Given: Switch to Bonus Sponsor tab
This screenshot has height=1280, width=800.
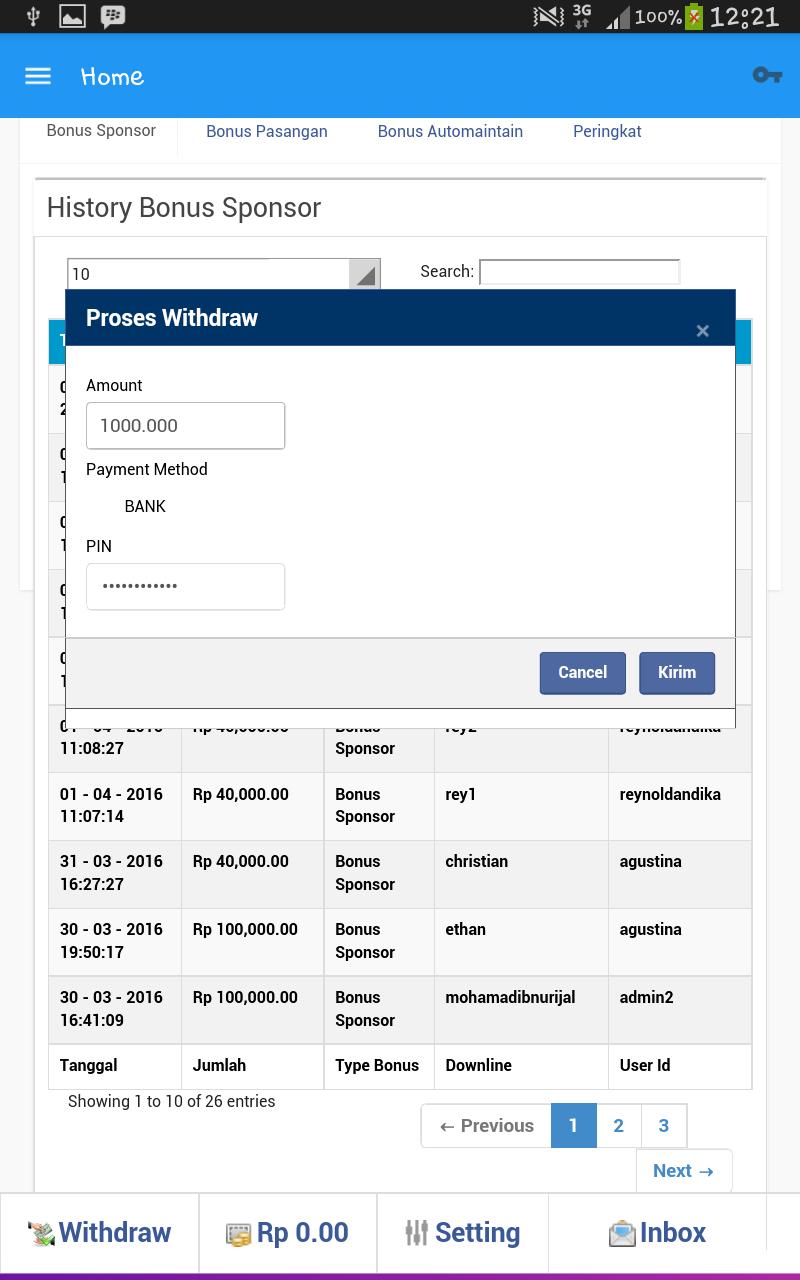Looking at the screenshot, I should (101, 131).
